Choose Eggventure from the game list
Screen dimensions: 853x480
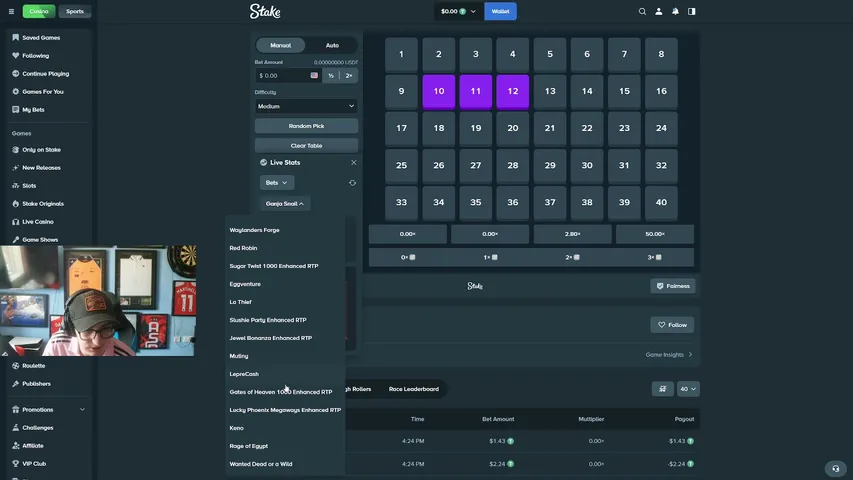[x=245, y=284]
